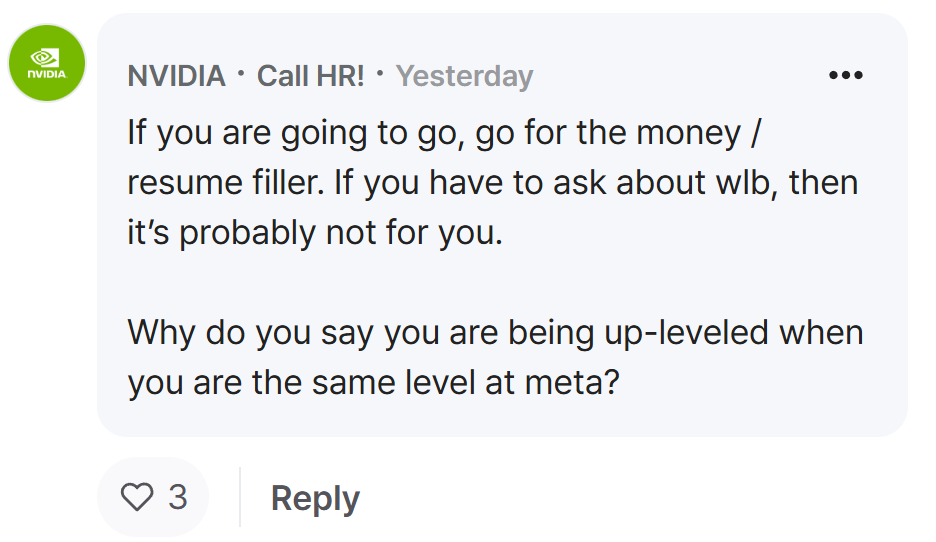Click the divider line beside the Reply button

tap(240, 497)
